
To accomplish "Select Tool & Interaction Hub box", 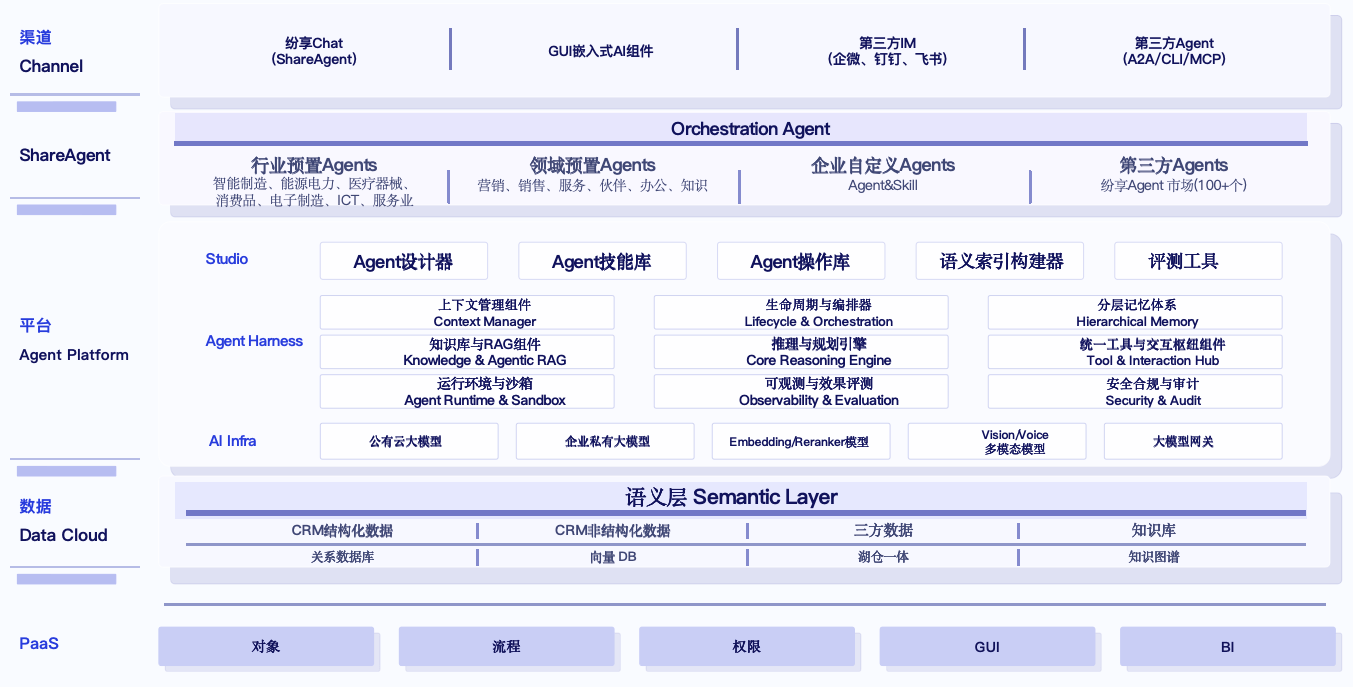I will pos(1135,352).
